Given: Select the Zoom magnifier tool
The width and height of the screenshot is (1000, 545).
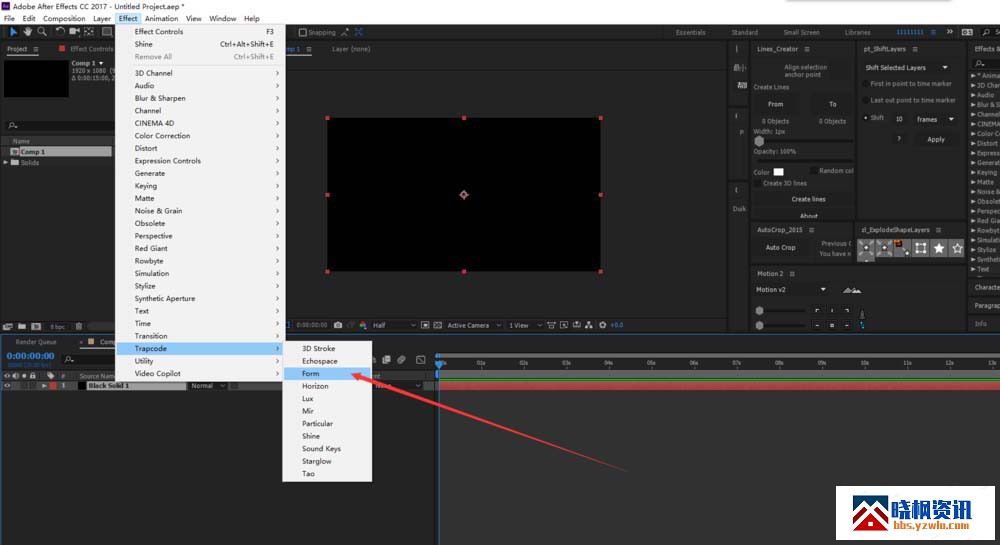Looking at the screenshot, I should click(42, 31).
